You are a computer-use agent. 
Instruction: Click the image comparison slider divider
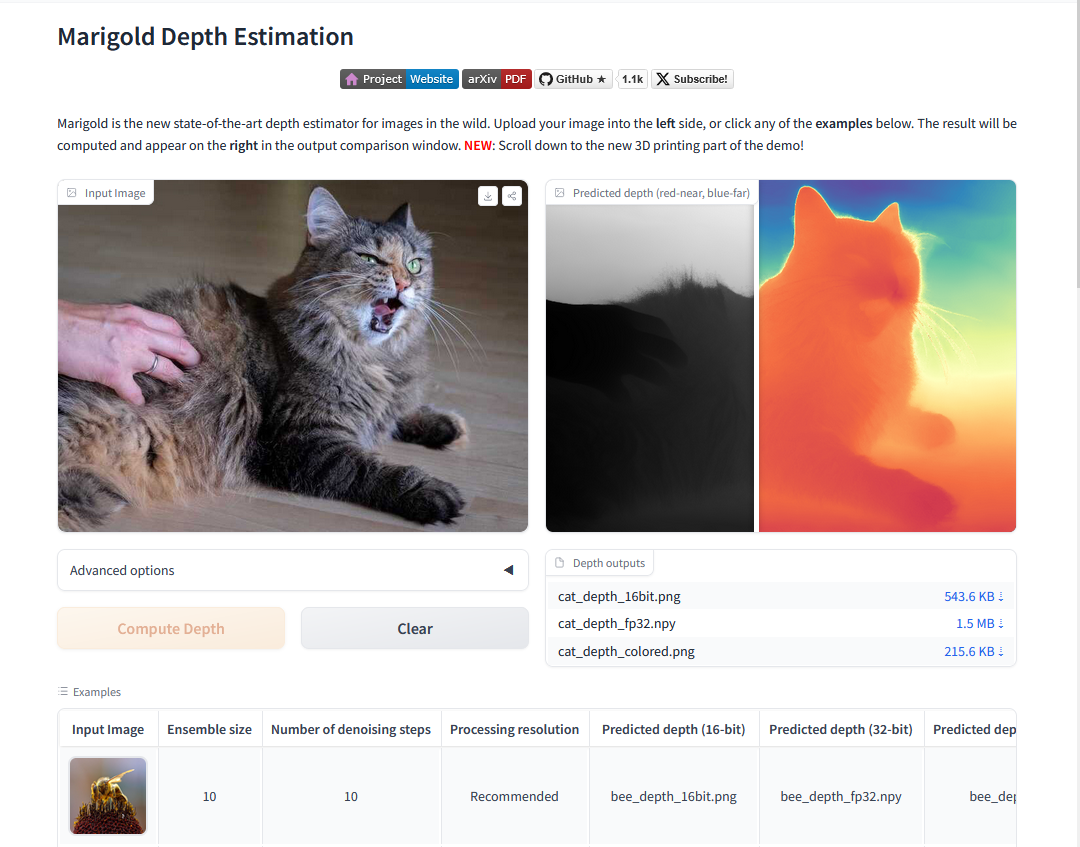pyautogui.click(x=756, y=356)
